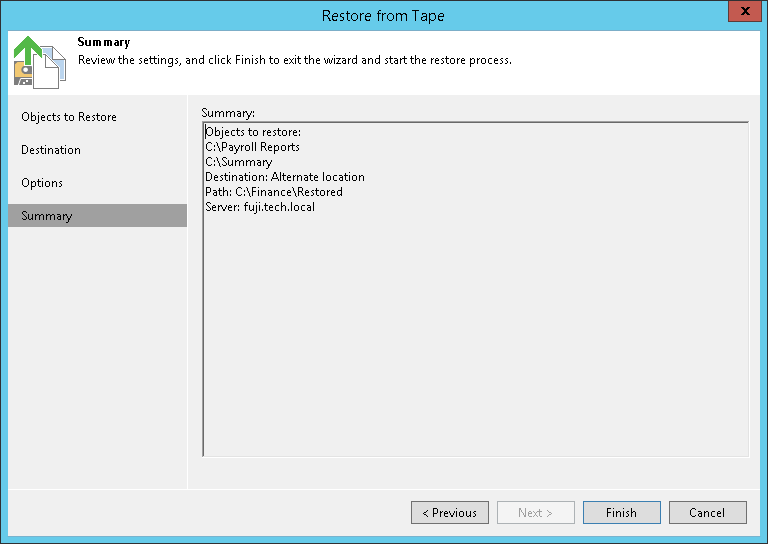Click 'Destination: Alternate location' text
This screenshot has height=544, width=768.
285,177
